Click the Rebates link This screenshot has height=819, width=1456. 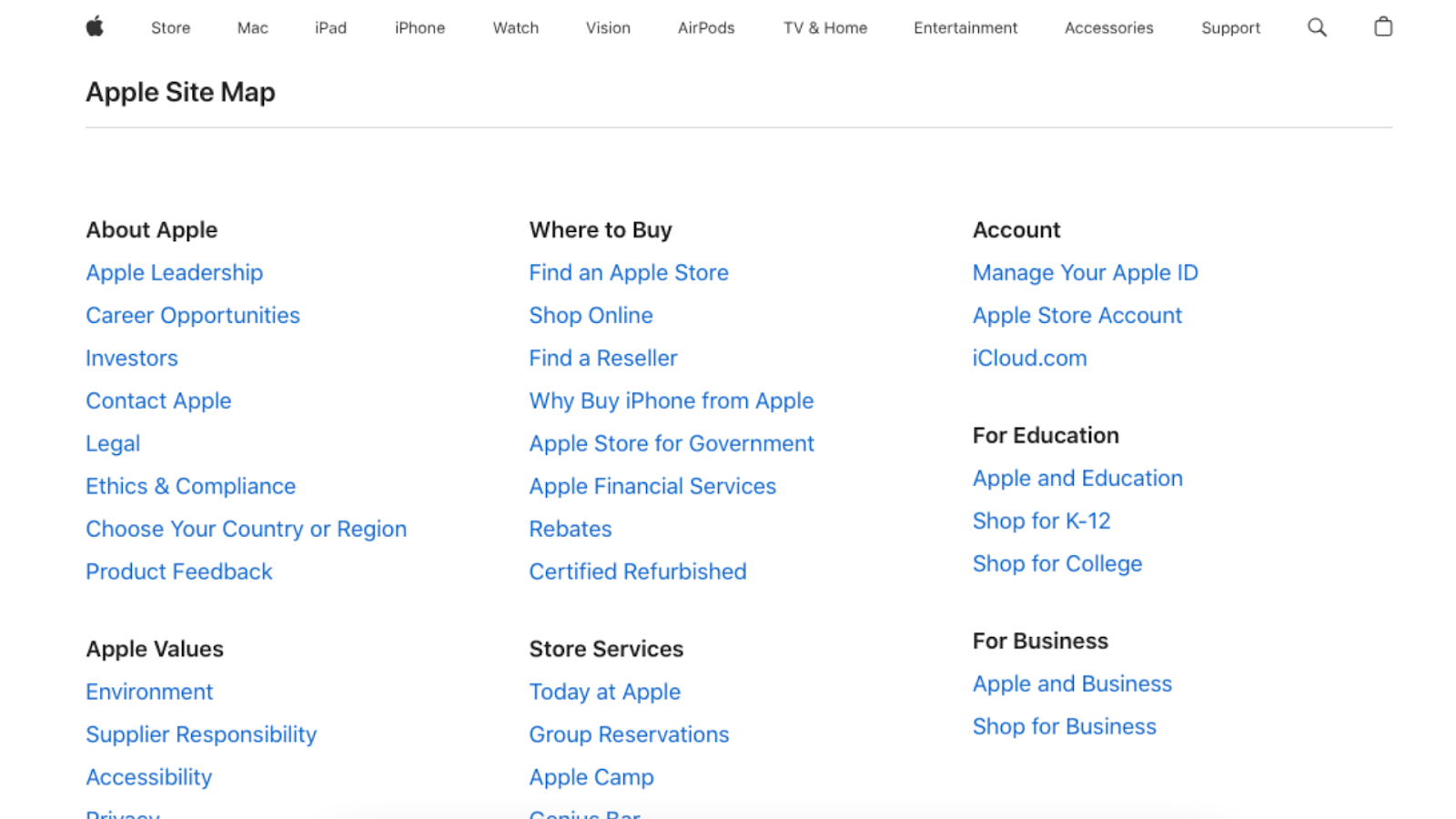click(571, 530)
